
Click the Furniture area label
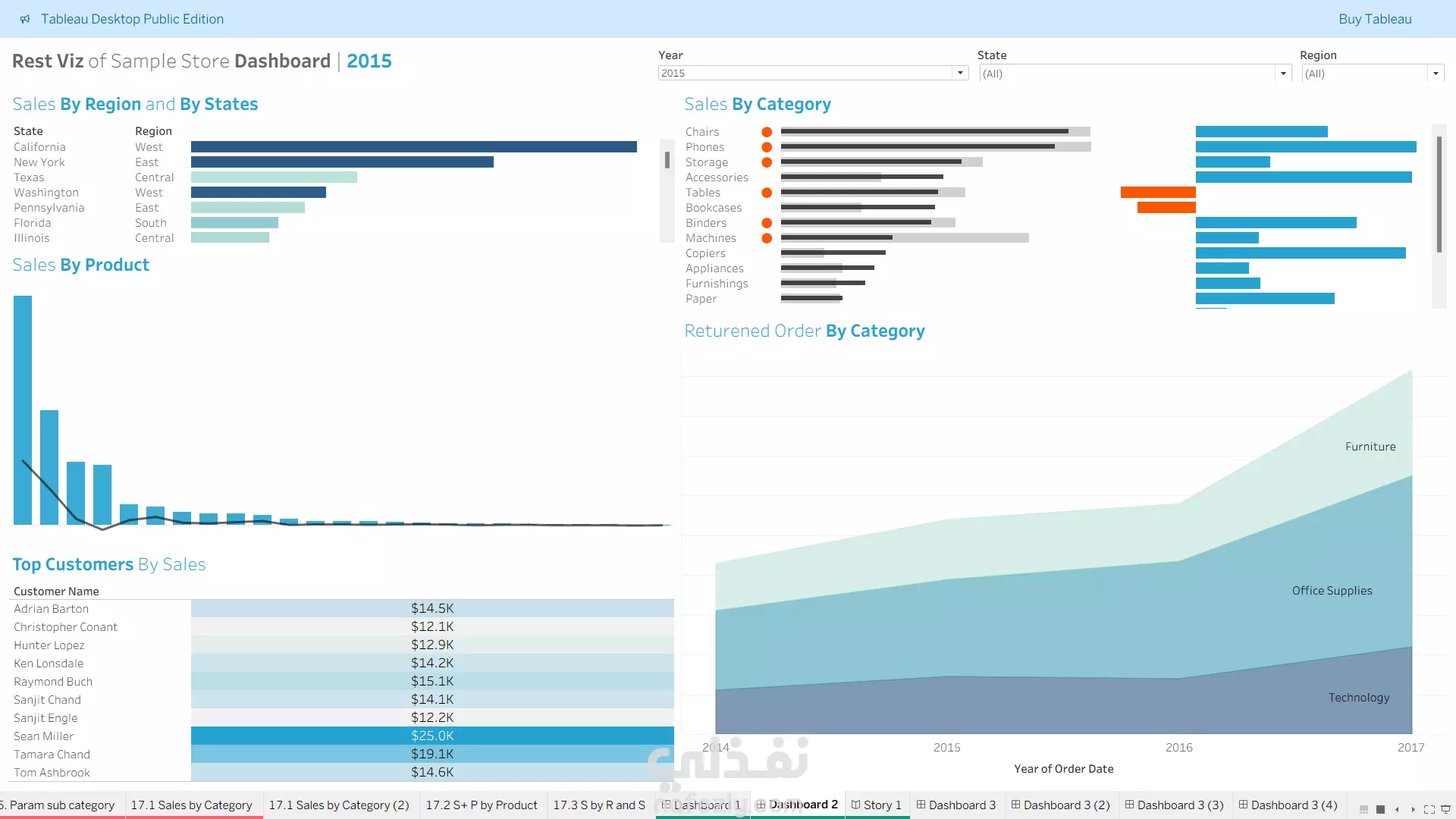[1370, 447]
